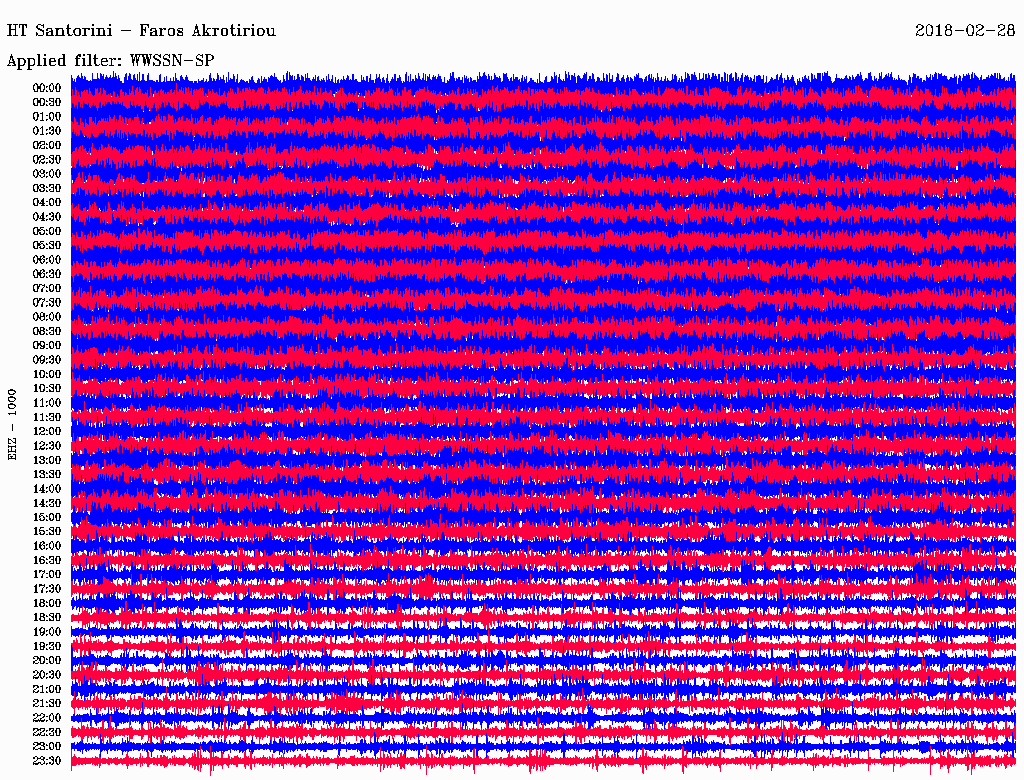The width and height of the screenshot is (1024, 780).
Task: Select the 02:00 time label
Action: point(47,146)
